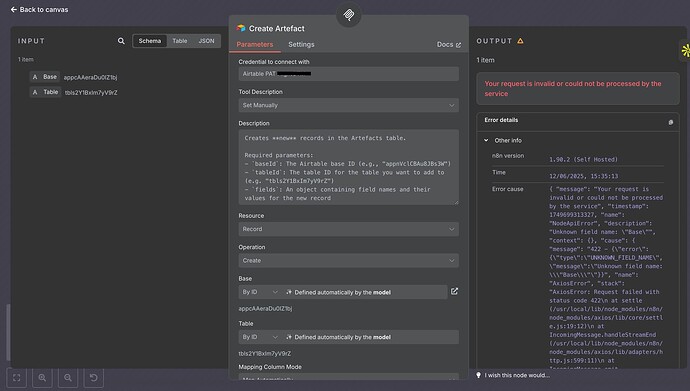Click the fit-to-view icon at bottom left
Viewport: 690px width, 391px height.
point(17,378)
